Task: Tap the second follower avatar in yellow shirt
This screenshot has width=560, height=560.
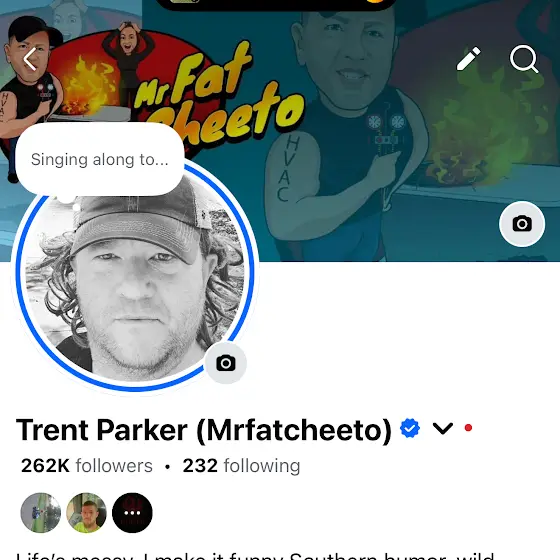Action: point(86,513)
